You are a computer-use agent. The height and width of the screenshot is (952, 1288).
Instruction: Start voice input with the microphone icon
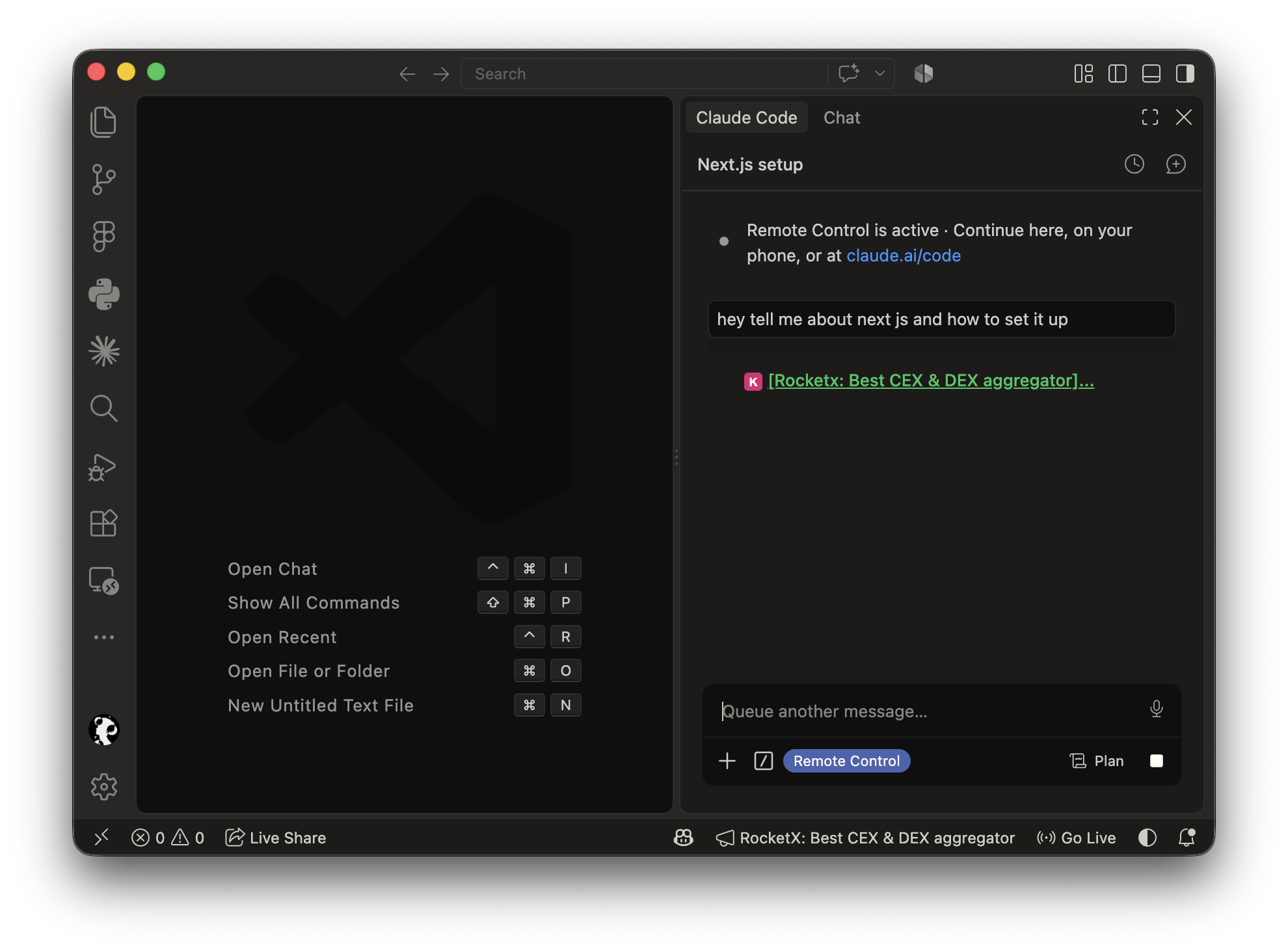(x=1156, y=709)
